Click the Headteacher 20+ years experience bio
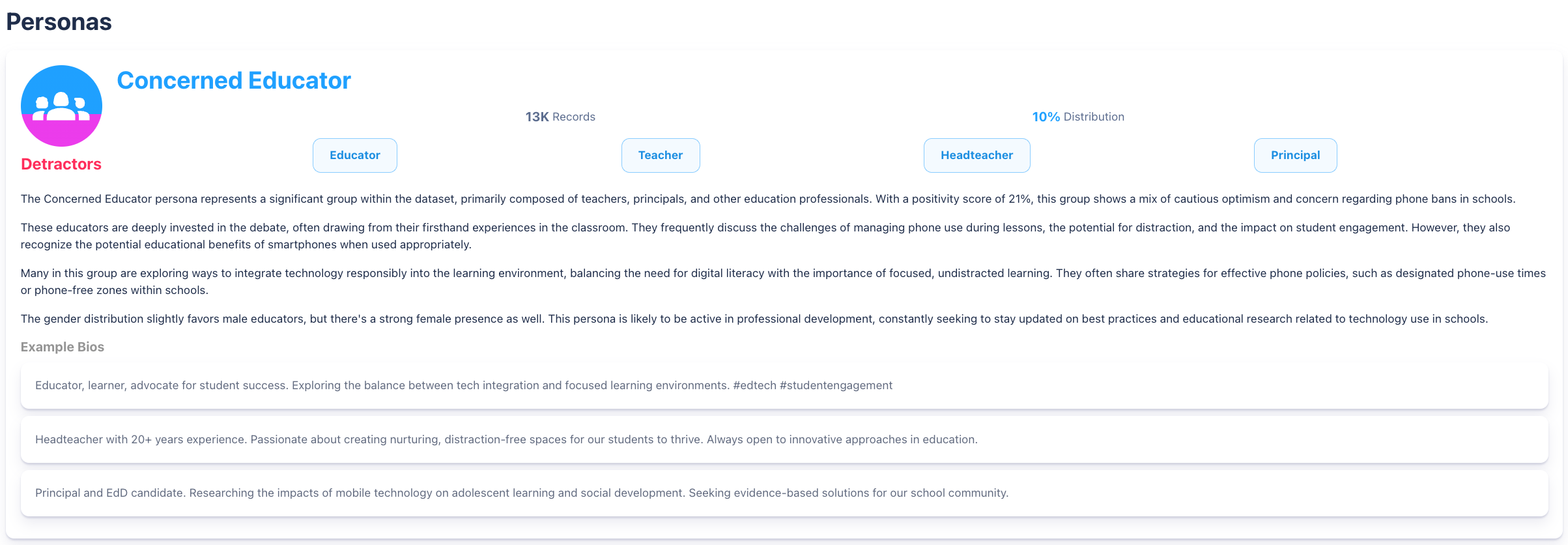Viewport: 1568px width, 545px height. point(506,439)
